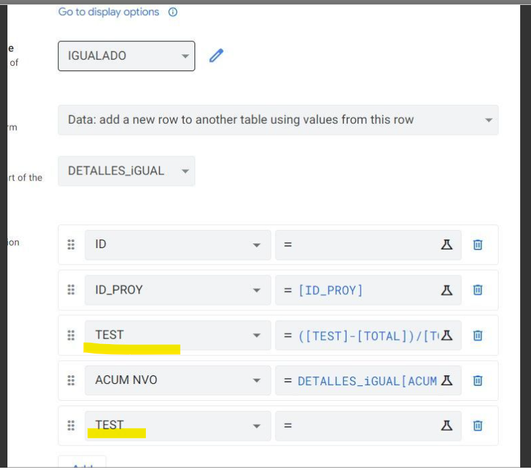Expand the 'Data: add a new row' action type dropdown
This screenshot has width=531, height=474.
pos(278,120)
